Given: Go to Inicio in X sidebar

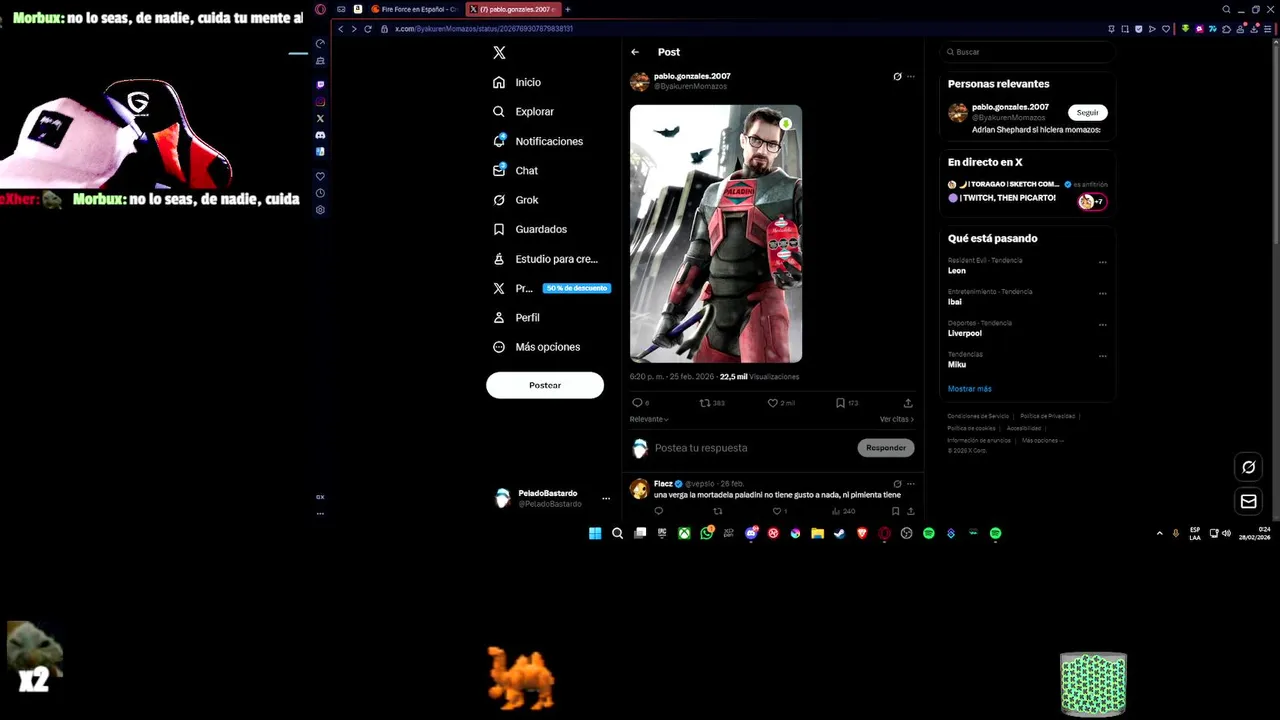Looking at the screenshot, I should tap(517, 82).
